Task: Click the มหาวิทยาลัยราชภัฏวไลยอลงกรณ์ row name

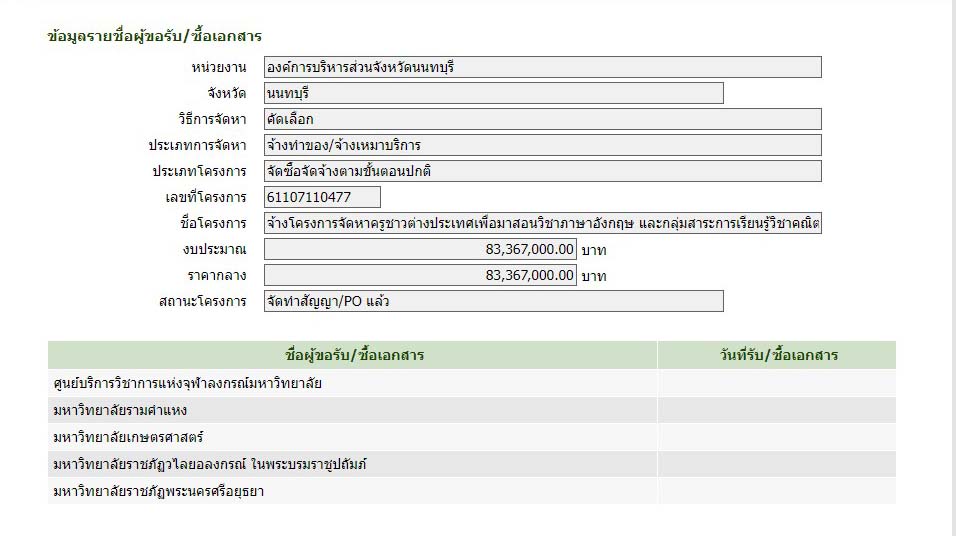Action: point(210,464)
